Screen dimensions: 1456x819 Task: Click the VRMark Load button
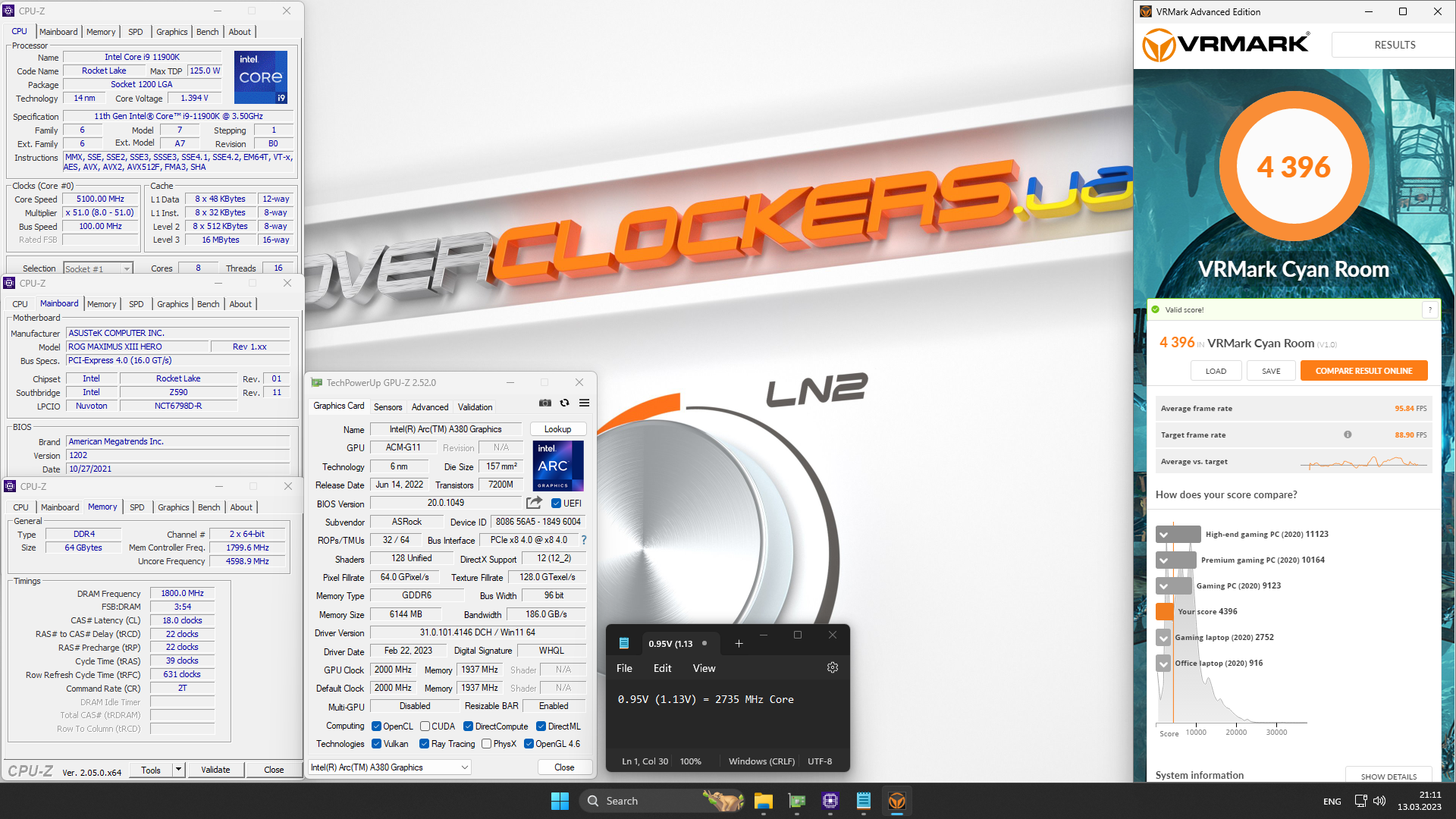1216,371
